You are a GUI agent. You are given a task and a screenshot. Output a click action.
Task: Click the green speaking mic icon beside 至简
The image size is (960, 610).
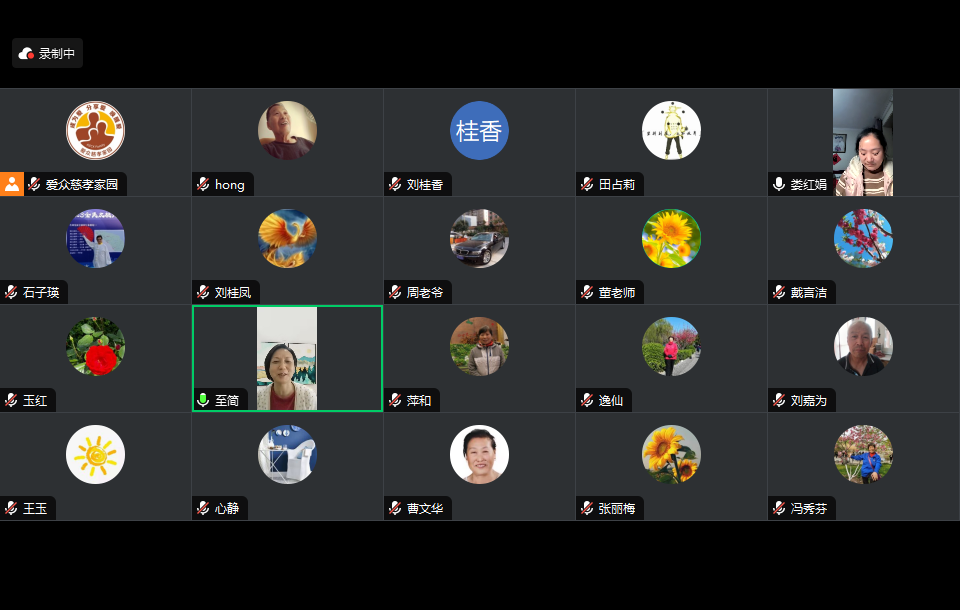pyautogui.click(x=203, y=401)
